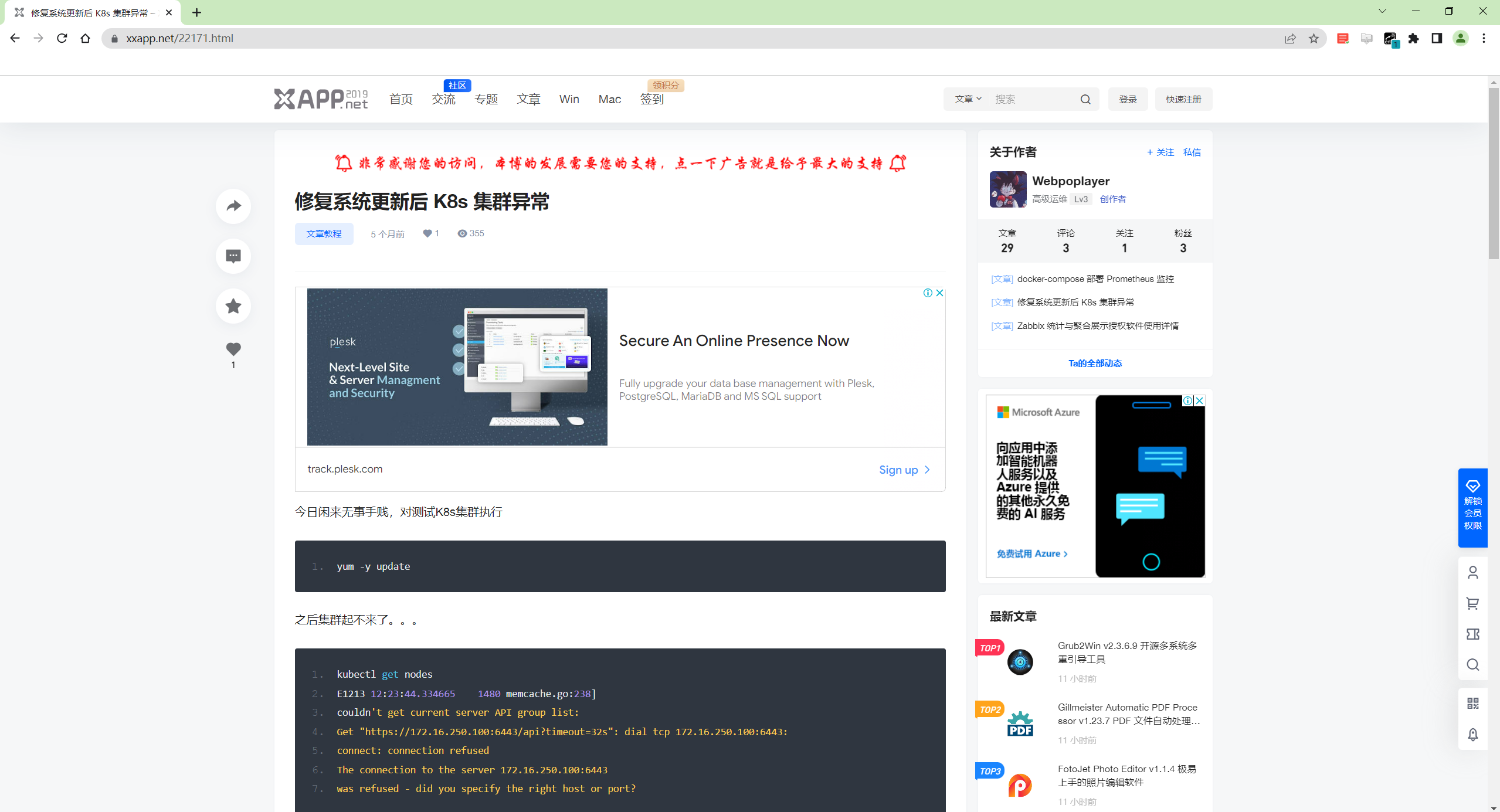
Task: Click the share page icon in address bar
Action: tap(1290, 38)
